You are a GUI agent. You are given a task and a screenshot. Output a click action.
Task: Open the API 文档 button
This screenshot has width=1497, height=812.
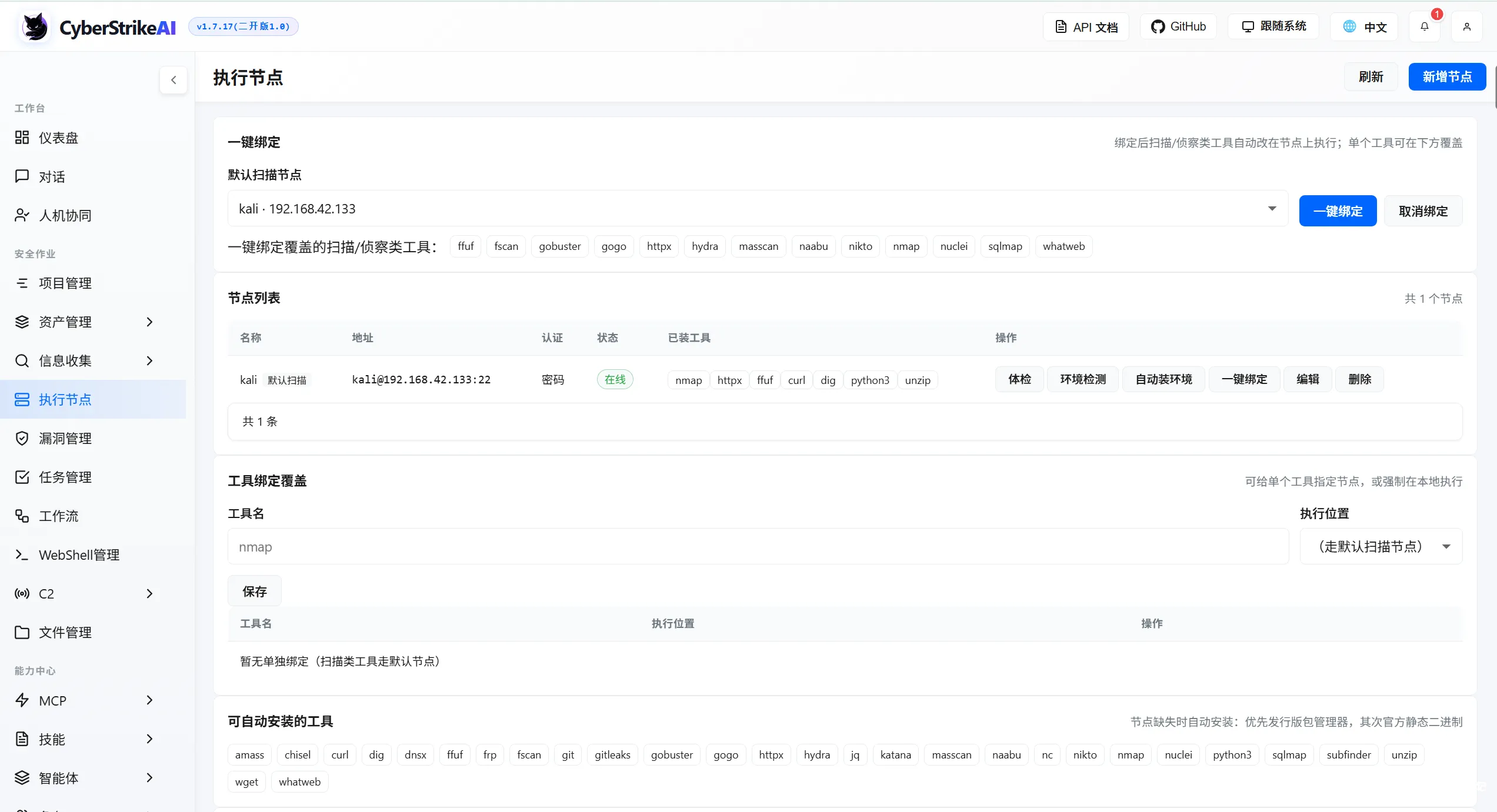pos(1086,27)
